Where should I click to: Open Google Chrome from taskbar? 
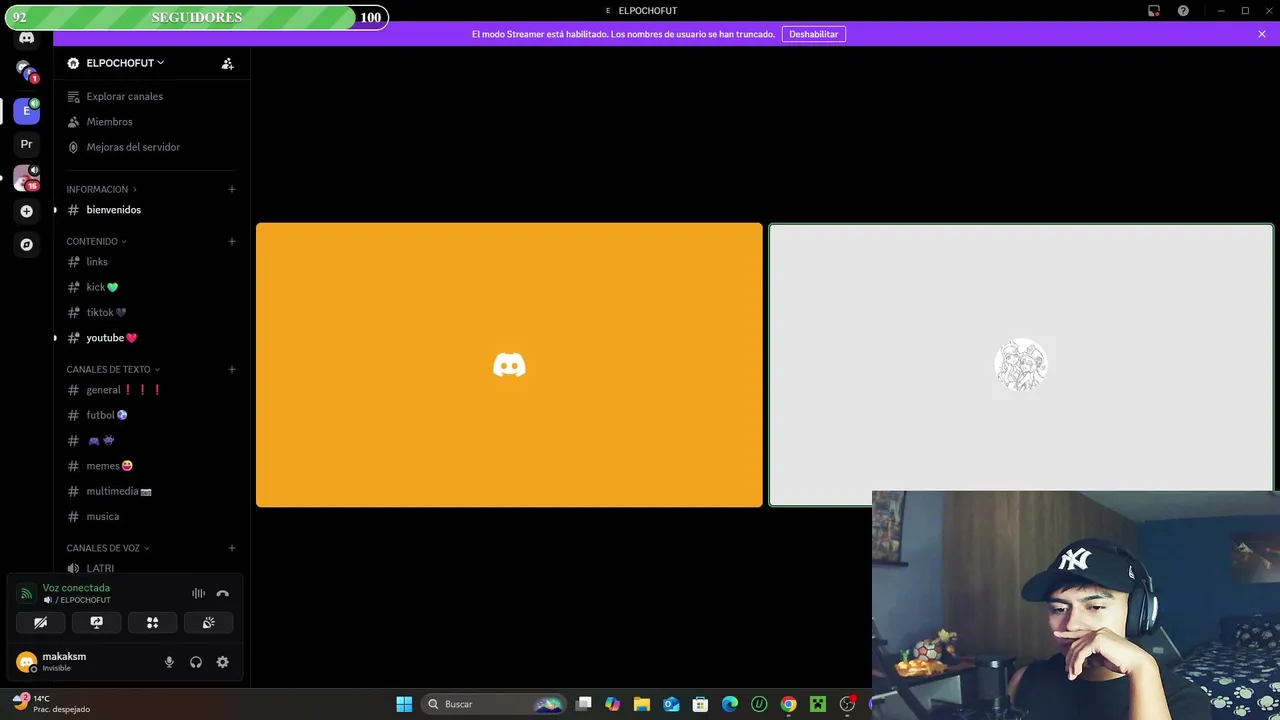click(x=788, y=704)
